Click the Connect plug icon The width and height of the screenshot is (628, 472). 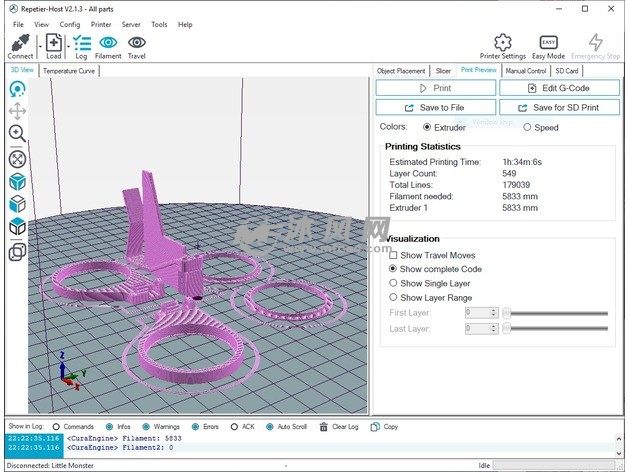19,43
